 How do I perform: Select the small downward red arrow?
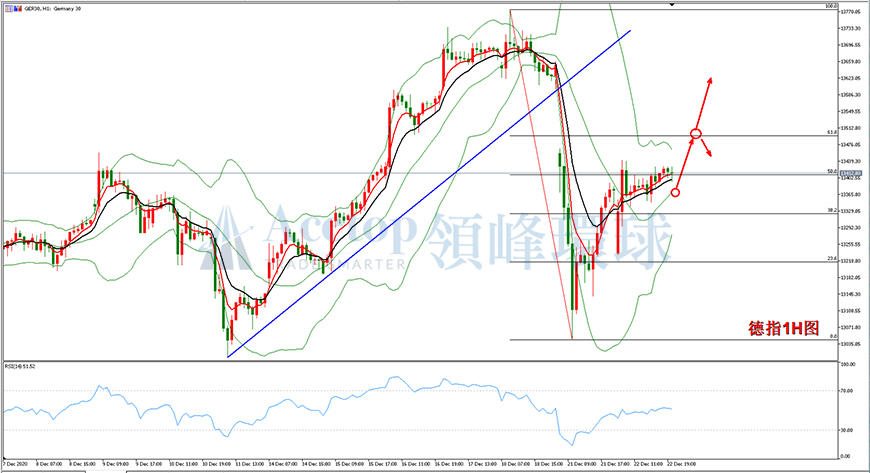[x=706, y=148]
